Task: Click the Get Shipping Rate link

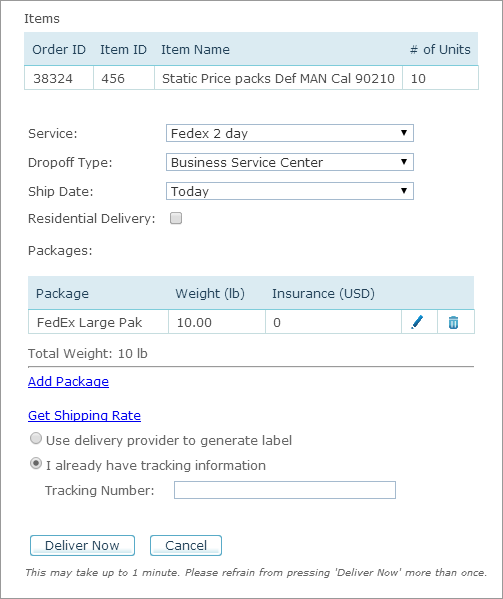Action: click(x=84, y=416)
